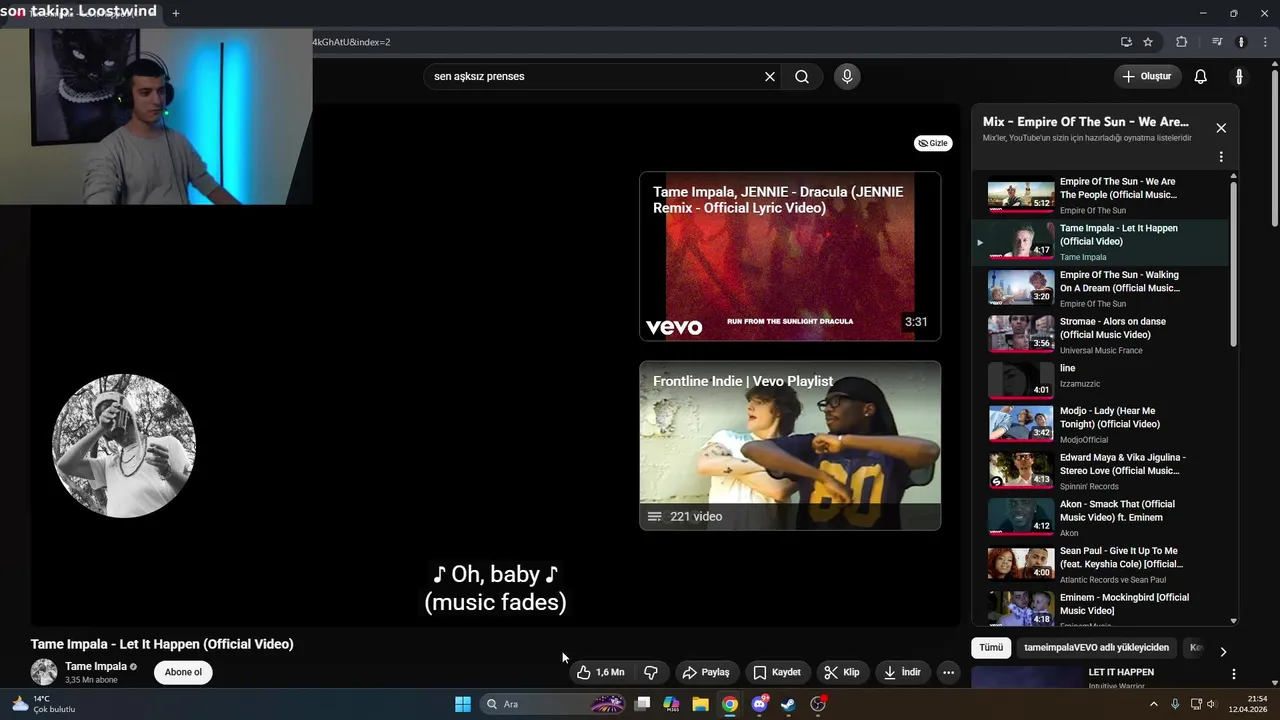Play Walking On A Dream from playlist

click(1100, 289)
